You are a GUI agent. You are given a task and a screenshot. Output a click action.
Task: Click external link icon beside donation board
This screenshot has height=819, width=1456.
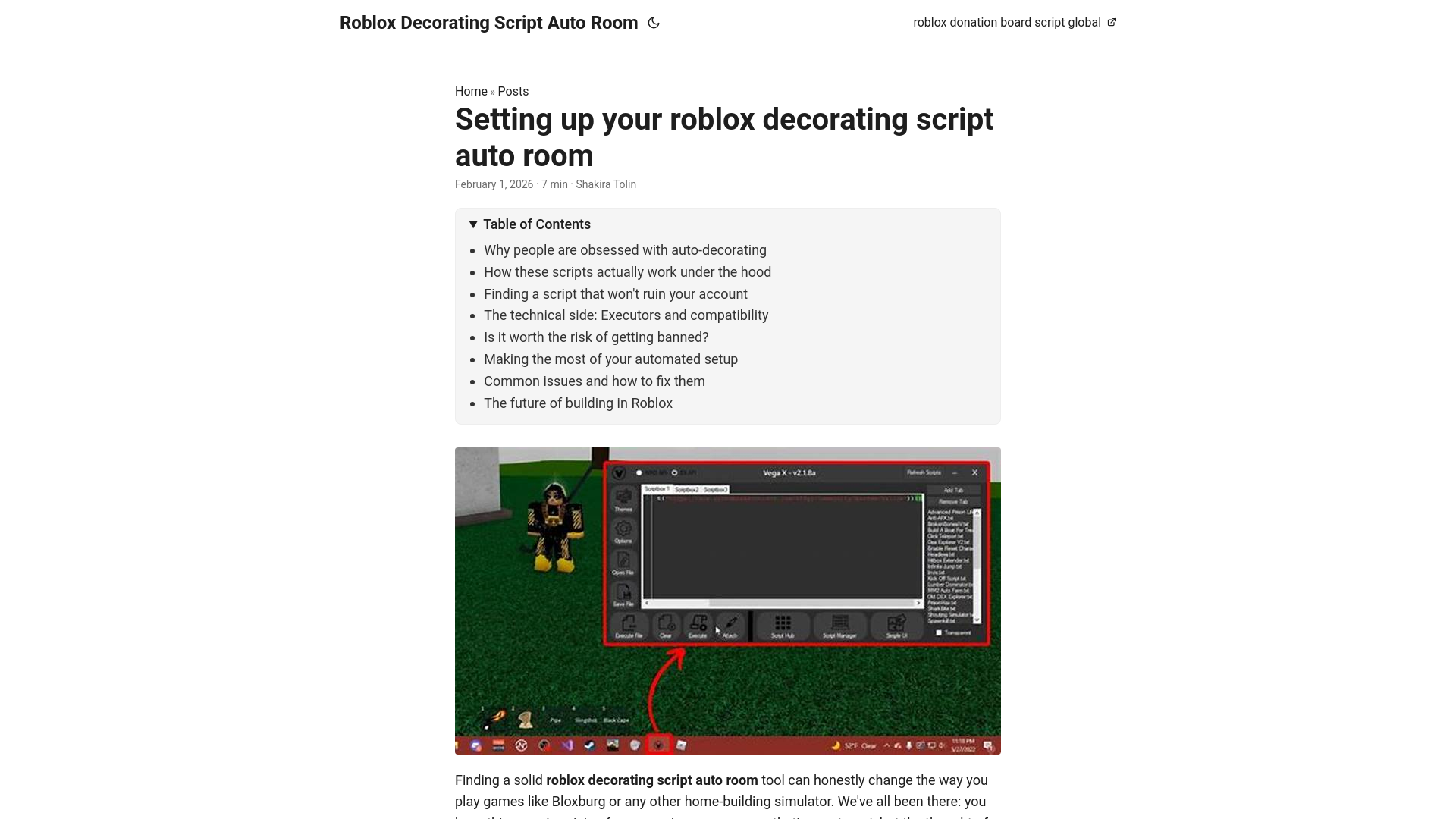[x=1112, y=23]
